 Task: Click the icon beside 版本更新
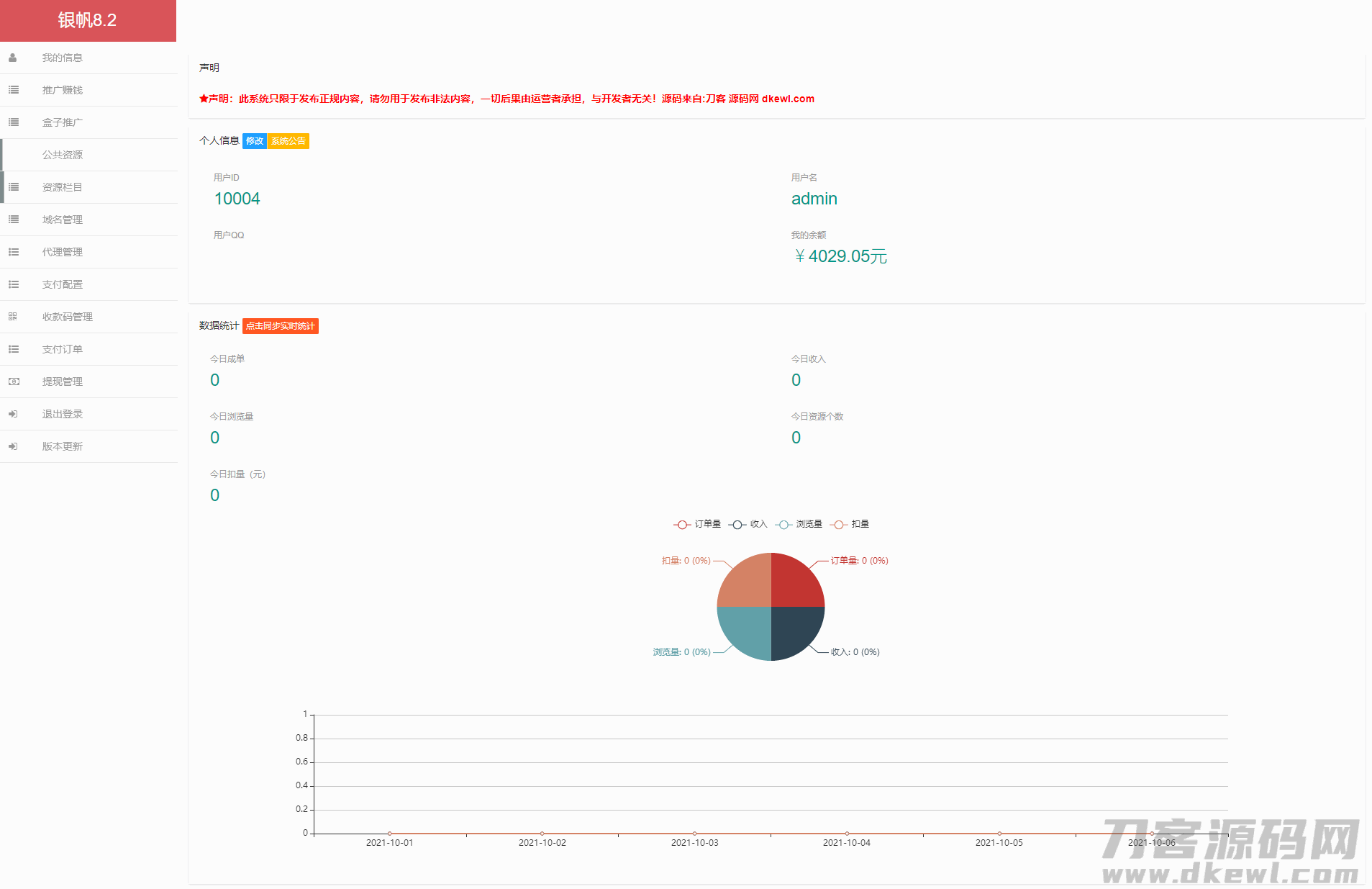pyautogui.click(x=13, y=446)
